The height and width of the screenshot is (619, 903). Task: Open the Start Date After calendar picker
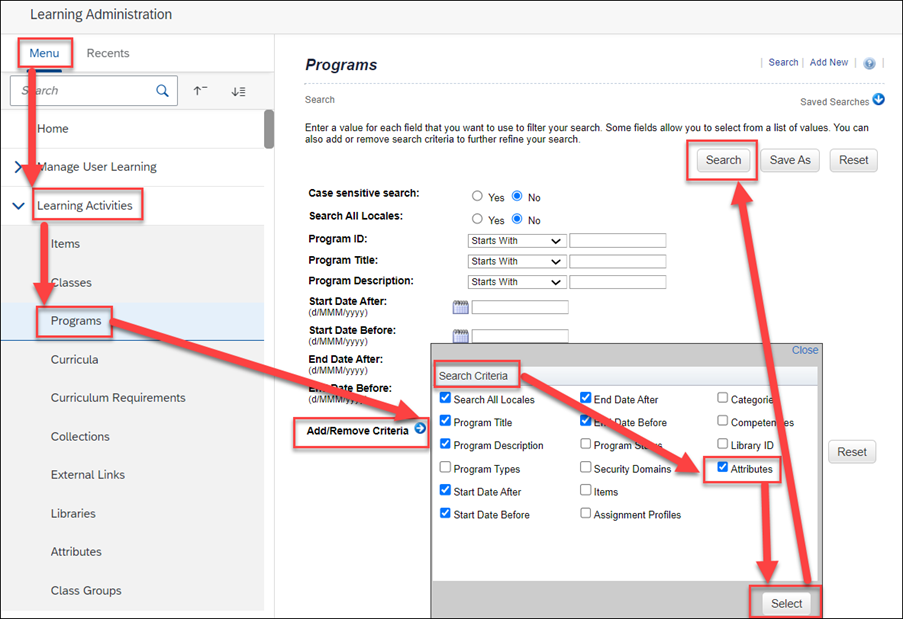(x=461, y=307)
